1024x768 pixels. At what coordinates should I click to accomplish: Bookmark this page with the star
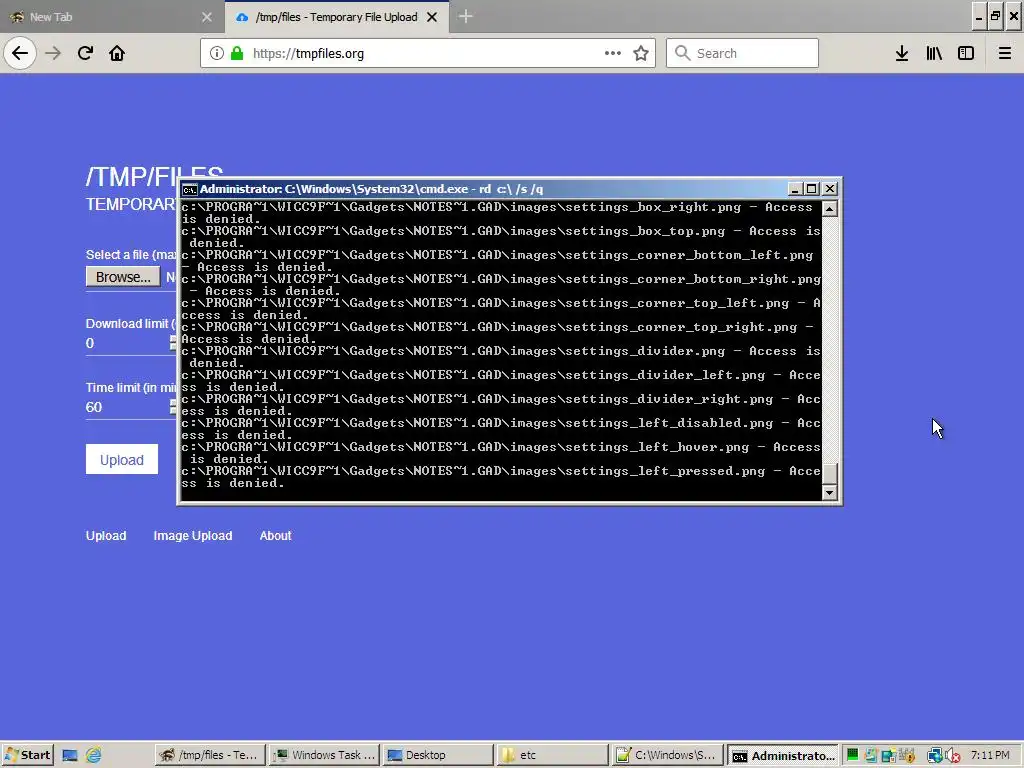pos(641,53)
